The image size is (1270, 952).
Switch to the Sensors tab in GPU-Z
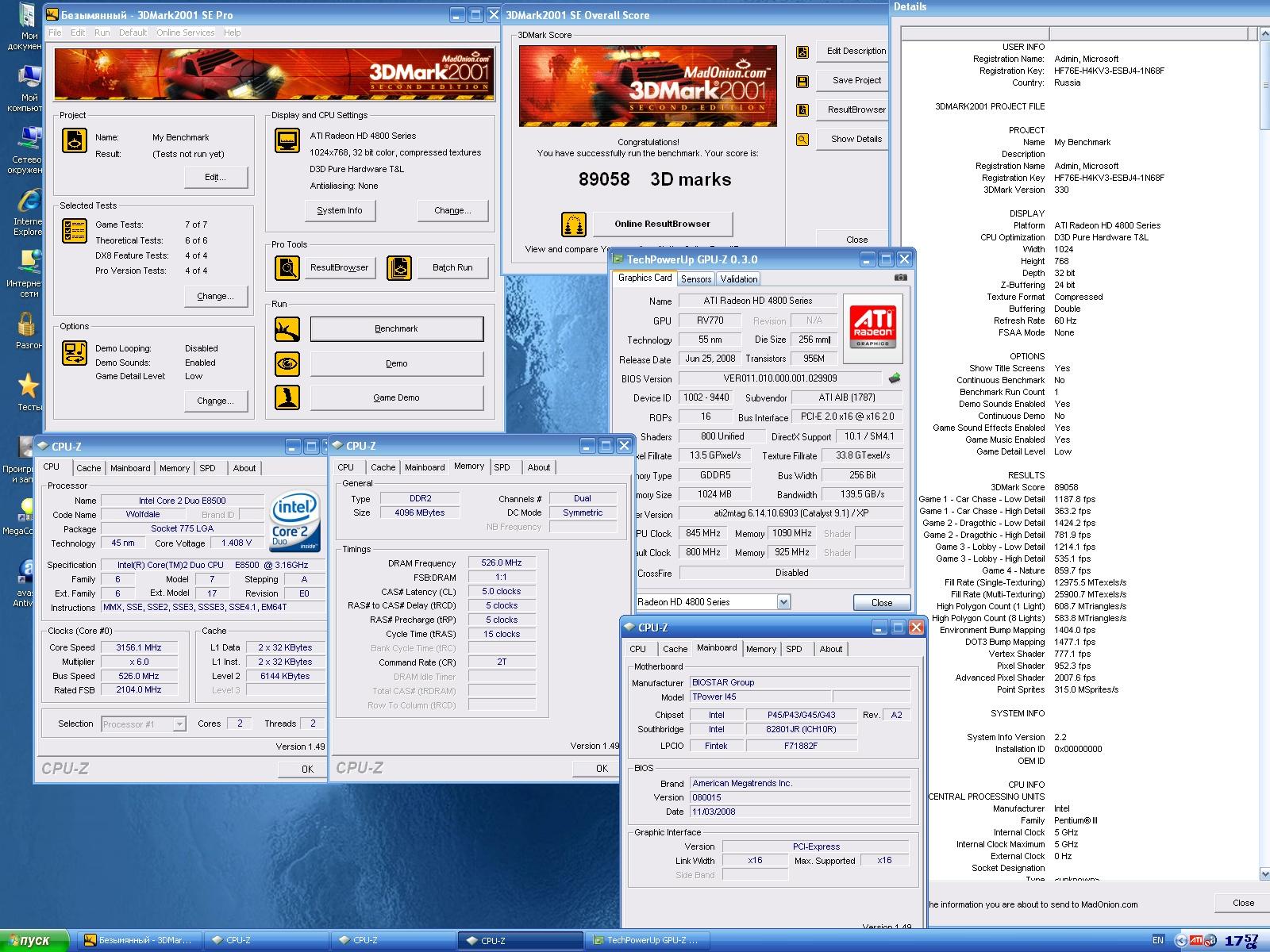pyautogui.click(x=696, y=279)
